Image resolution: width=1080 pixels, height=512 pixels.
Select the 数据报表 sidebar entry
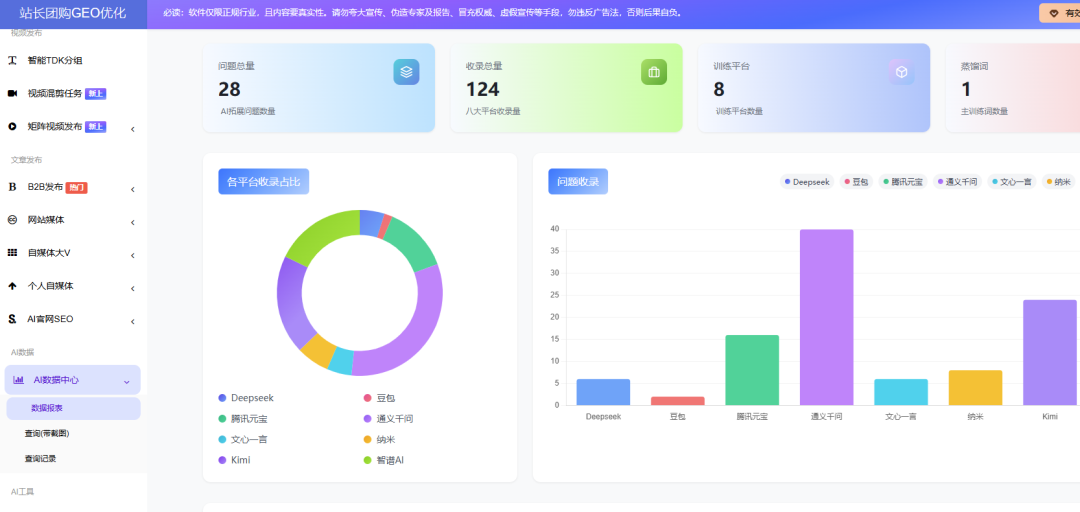(74, 408)
